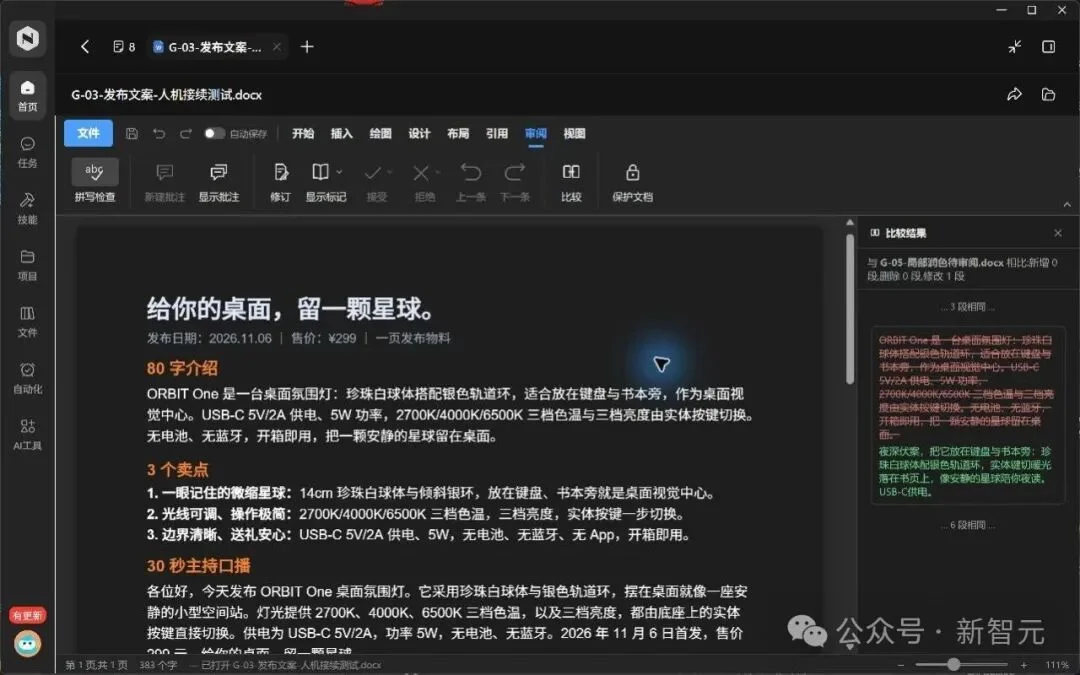Switch to the 布局 ribbon tab
The height and width of the screenshot is (675, 1080).
click(x=458, y=134)
